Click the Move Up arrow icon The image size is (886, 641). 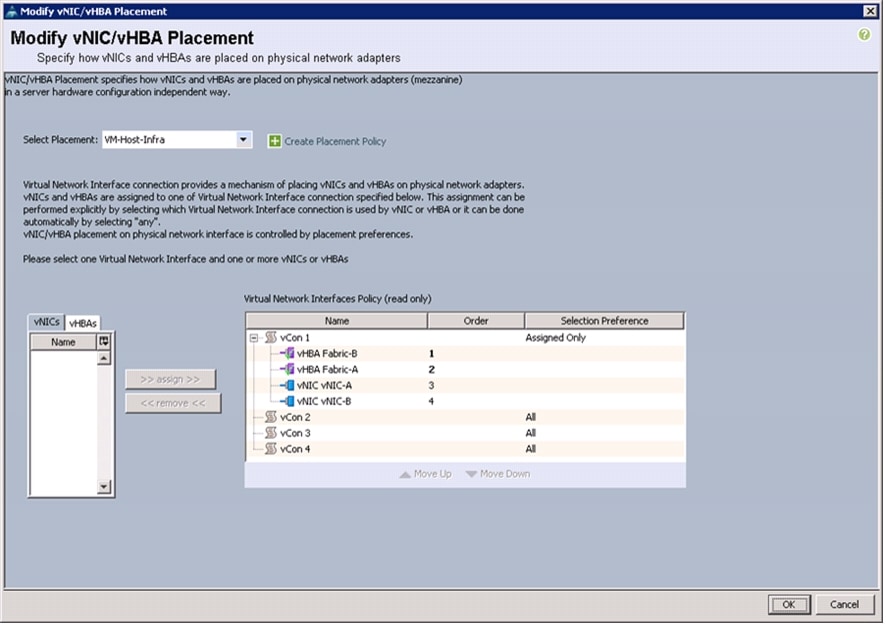[405, 474]
